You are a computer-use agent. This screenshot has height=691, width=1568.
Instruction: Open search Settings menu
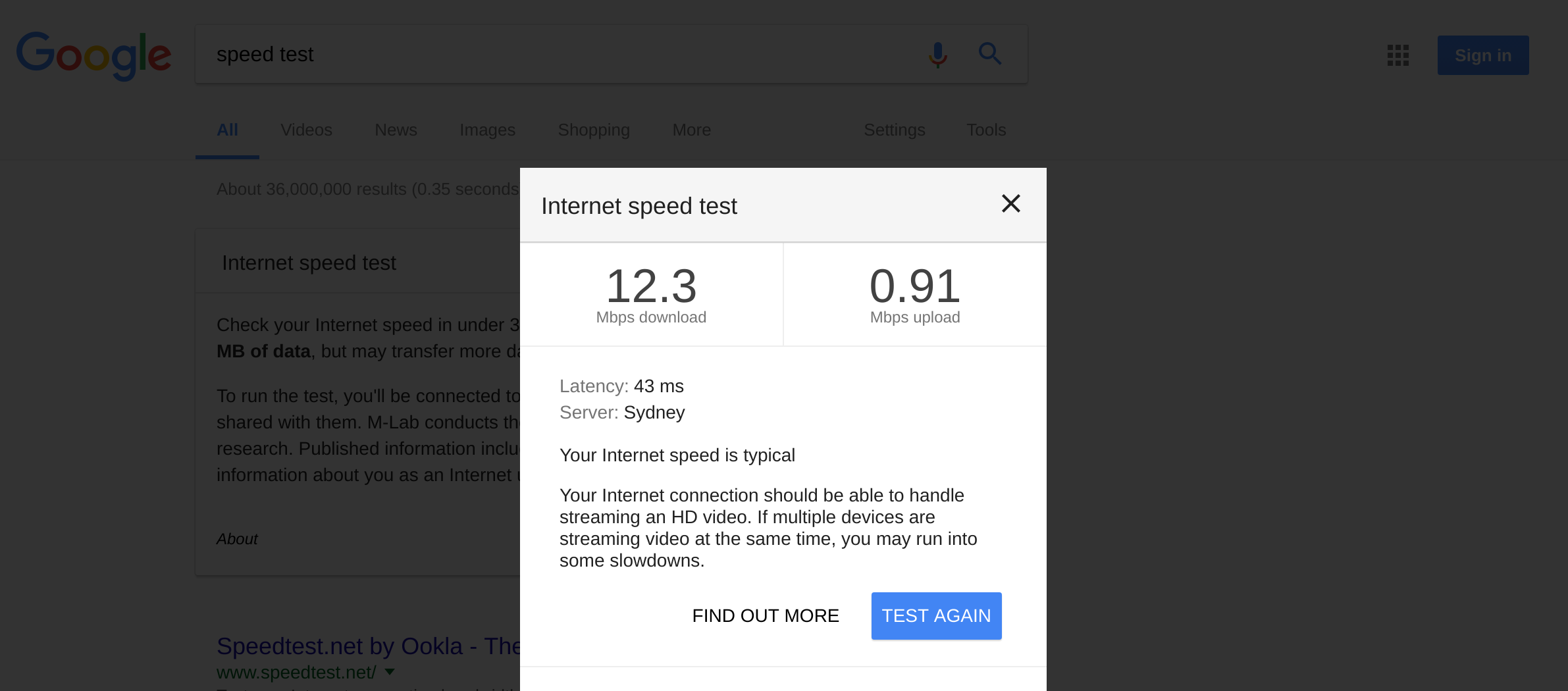tap(894, 130)
